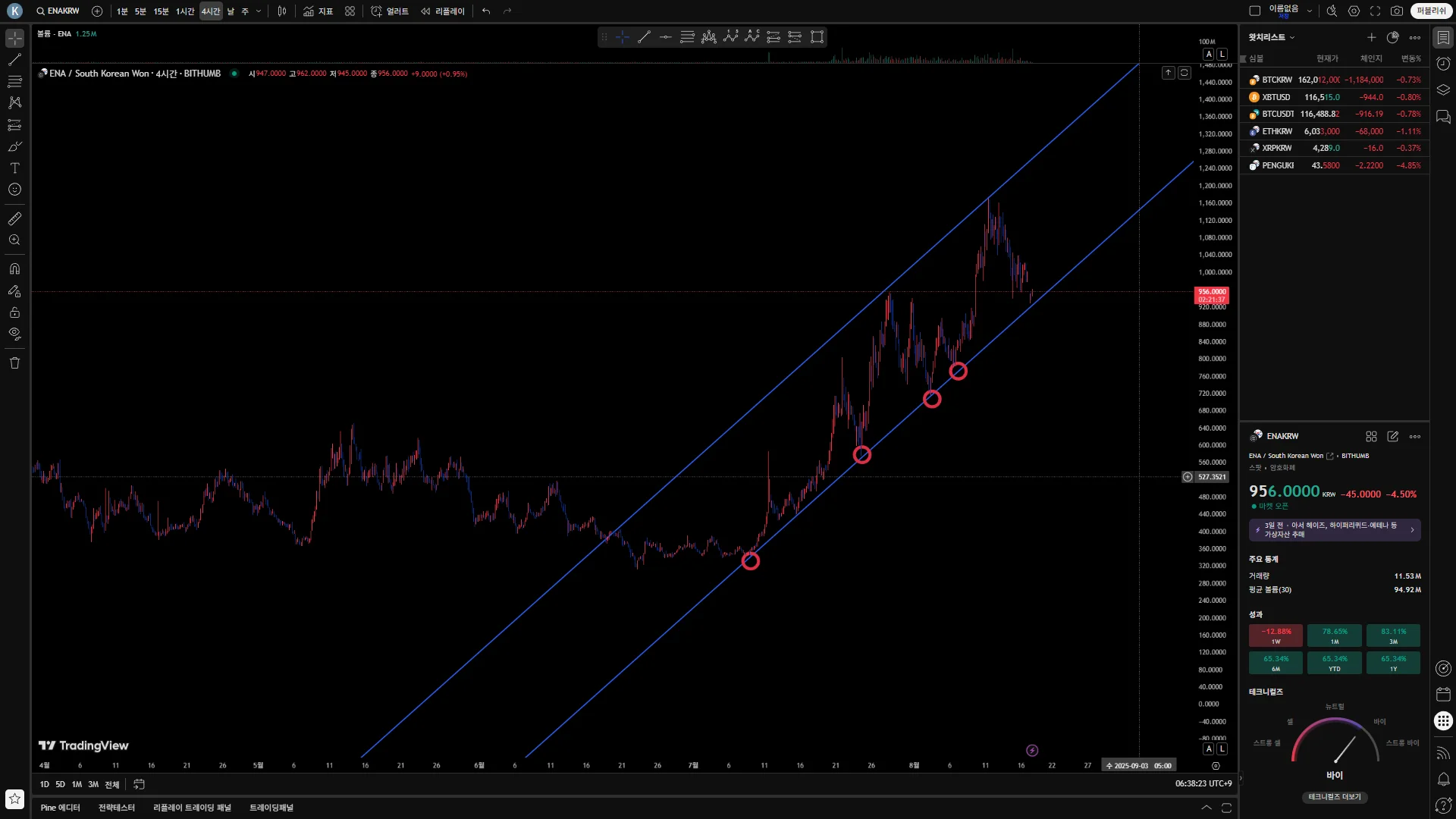Select the 1시간 timeframe button
Image resolution: width=1456 pixels, height=819 pixels.
pos(185,11)
